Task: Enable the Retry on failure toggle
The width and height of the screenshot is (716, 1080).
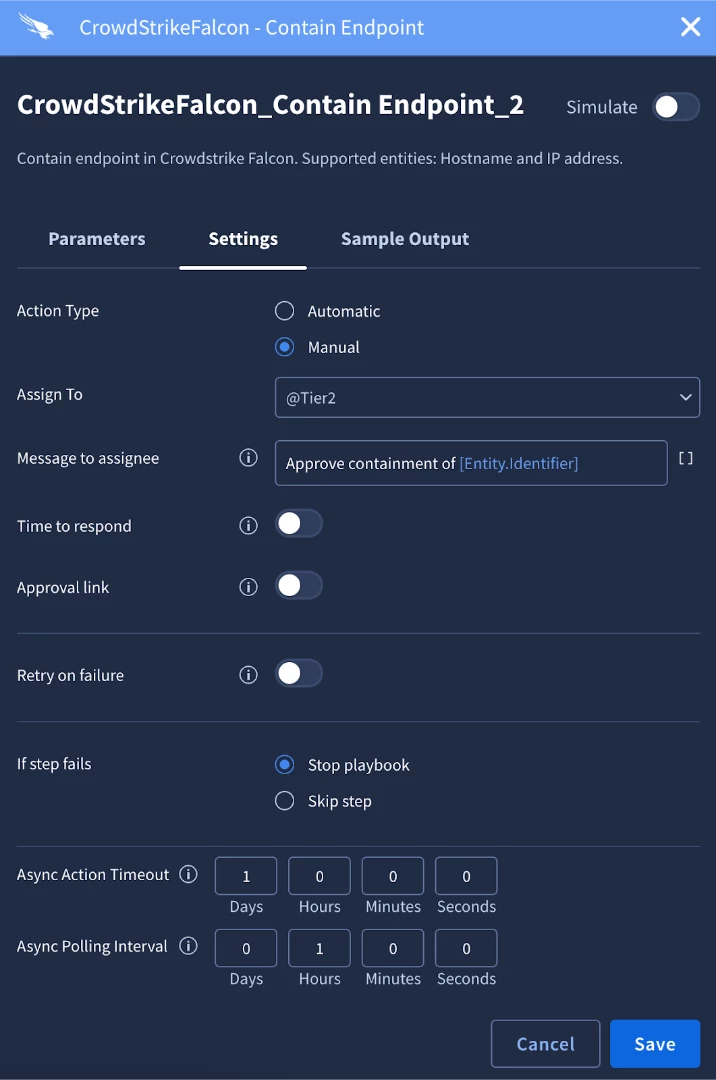Action: [299, 674]
